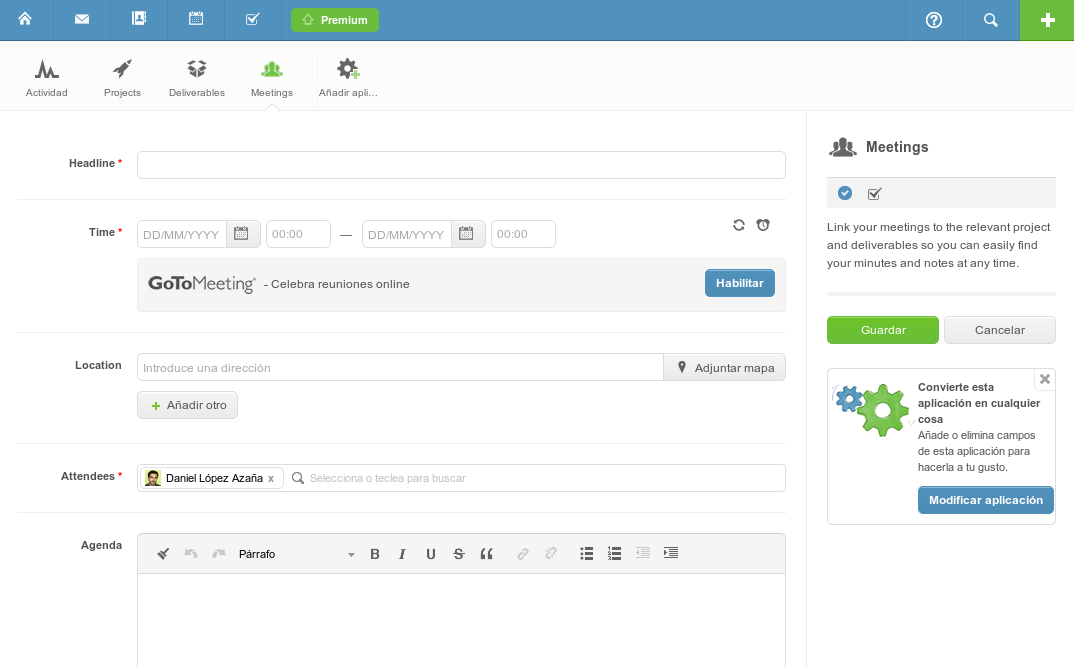Open the start date calendar picker
The width and height of the screenshot is (1074, 667).
[242, 234]
